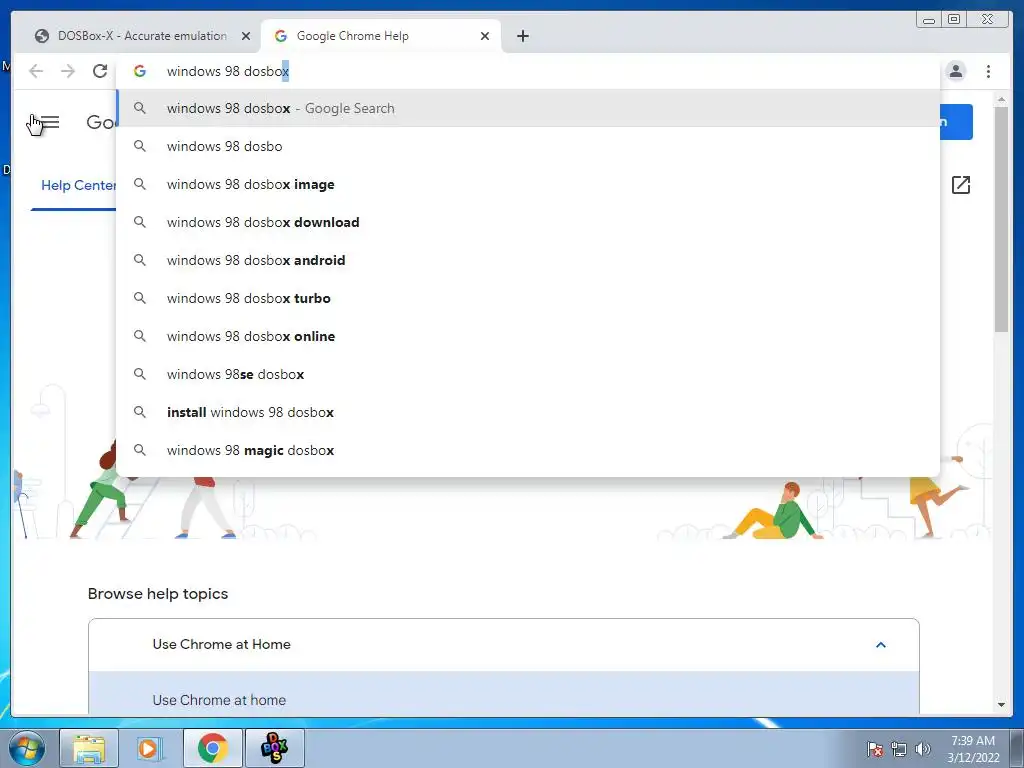
Task: Maximize the Chrome window
Action: pyautogui.click(x=954, y=20)
